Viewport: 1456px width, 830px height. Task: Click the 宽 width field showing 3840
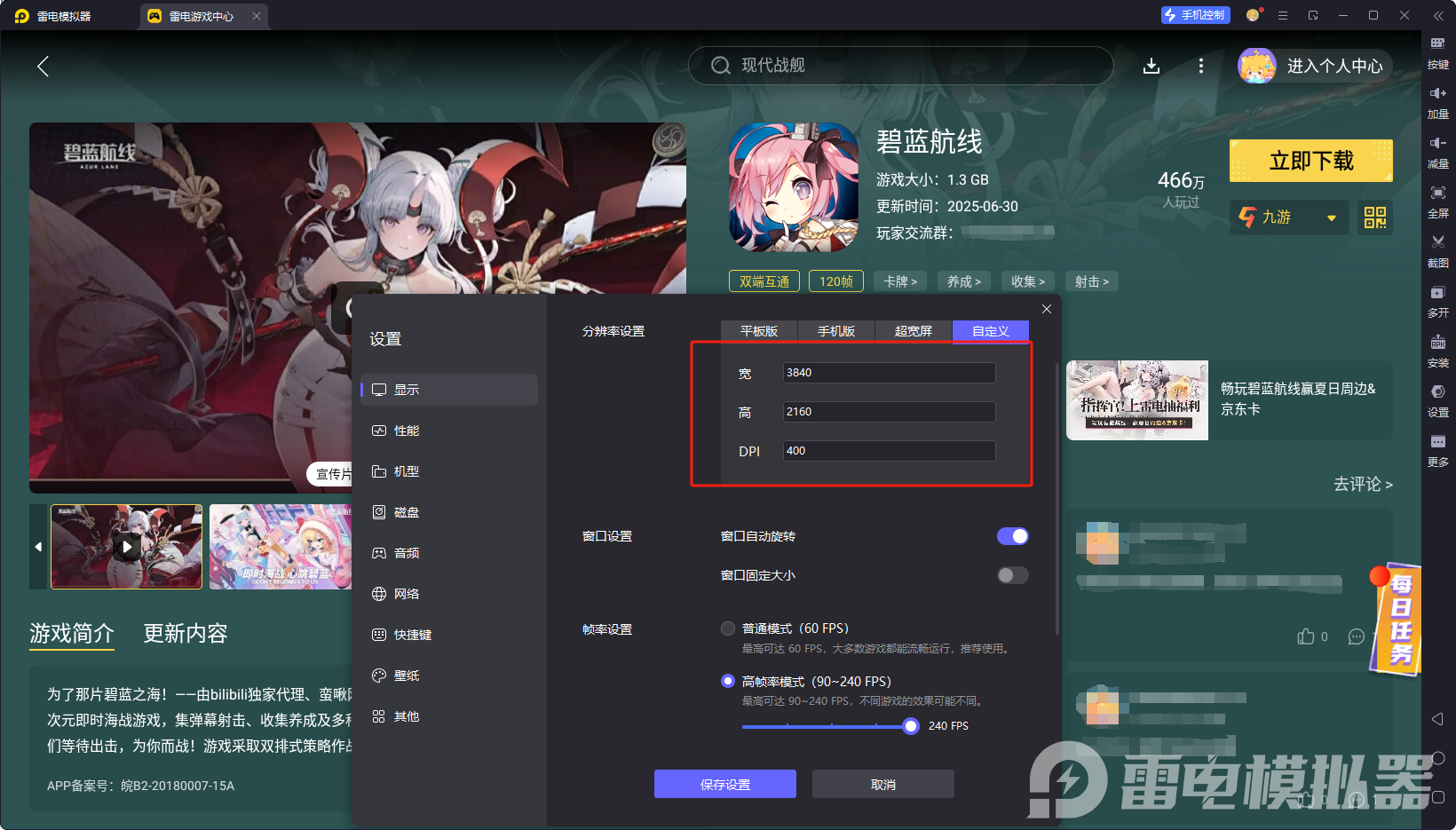coord(889,373)
